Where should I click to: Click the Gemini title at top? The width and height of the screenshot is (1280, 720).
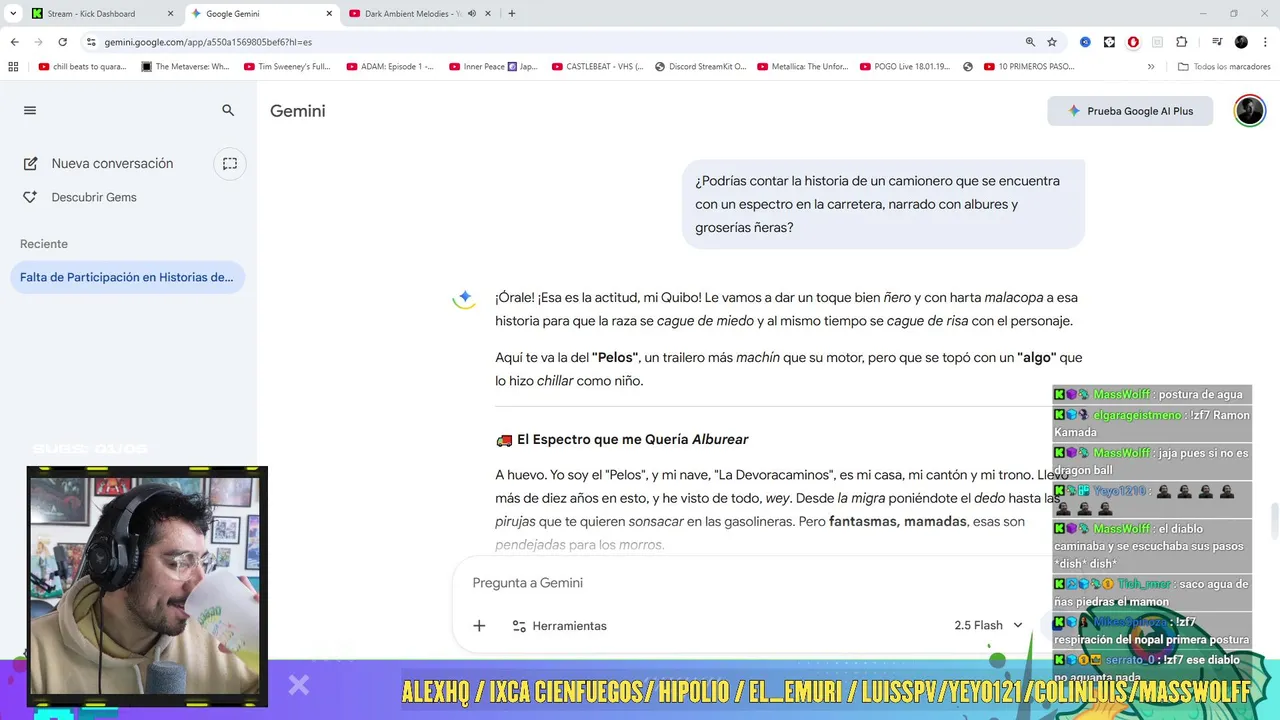298,111
